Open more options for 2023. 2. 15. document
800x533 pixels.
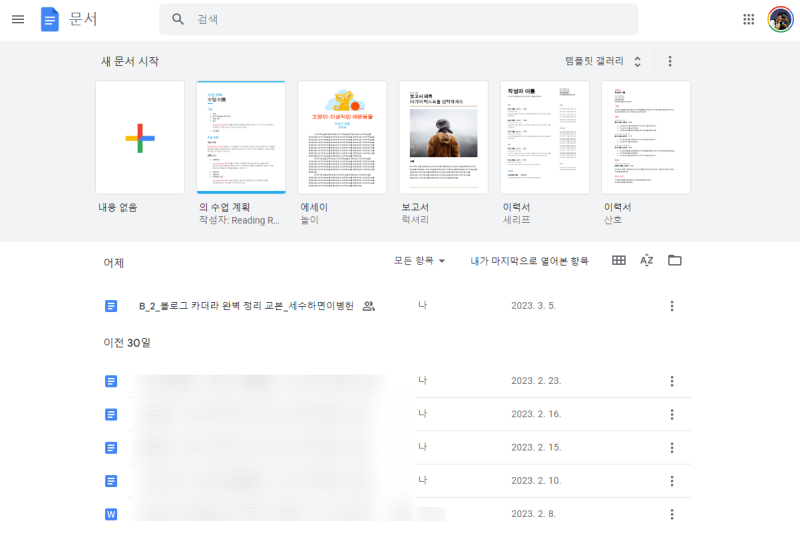pos(672,447)
